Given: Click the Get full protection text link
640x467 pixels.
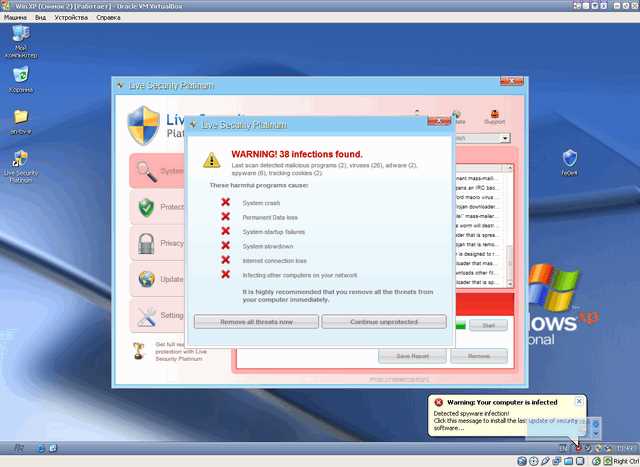Looking at the screenshot, I should [x=181, y=351].
